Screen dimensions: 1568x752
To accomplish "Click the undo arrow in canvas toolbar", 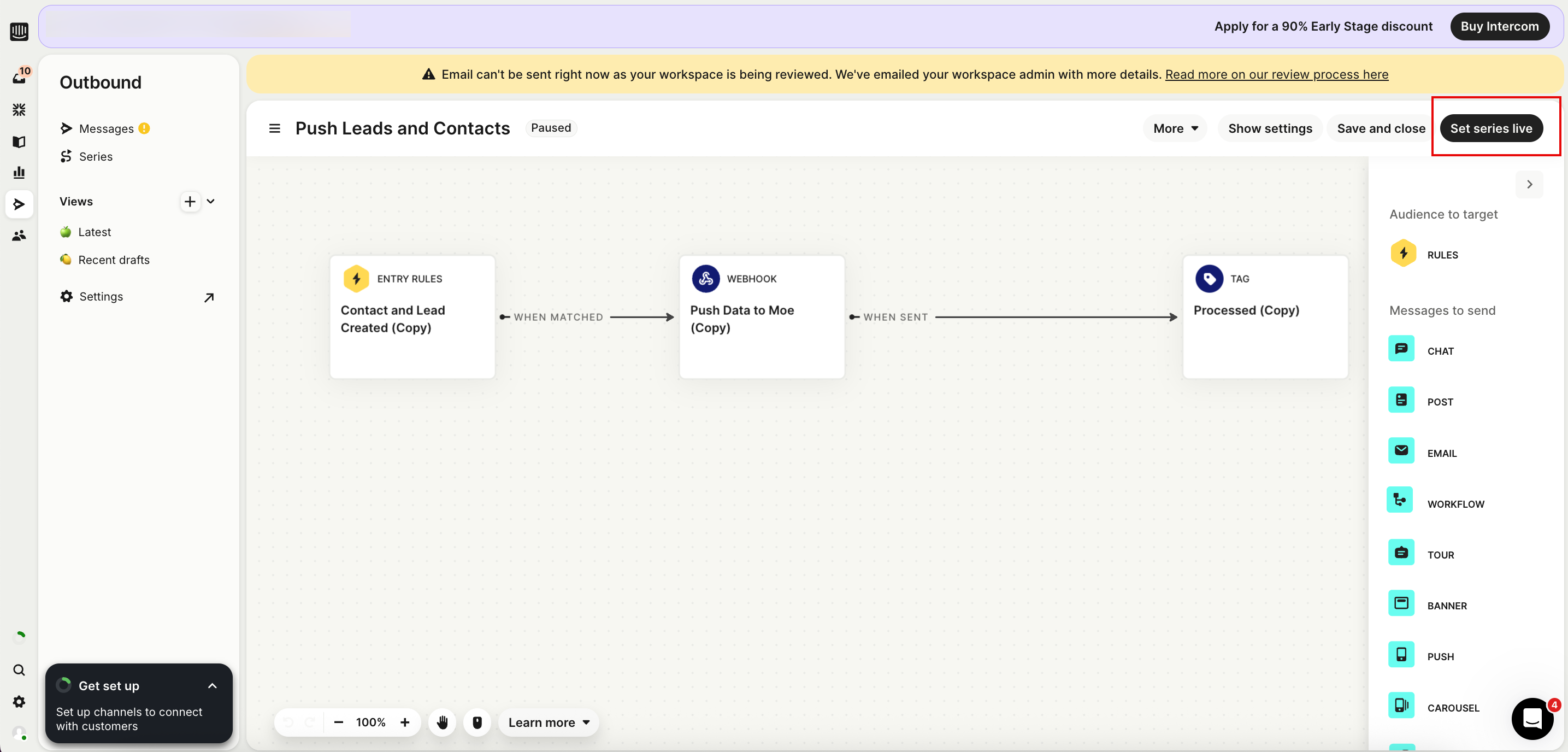I will click(288, 723).
